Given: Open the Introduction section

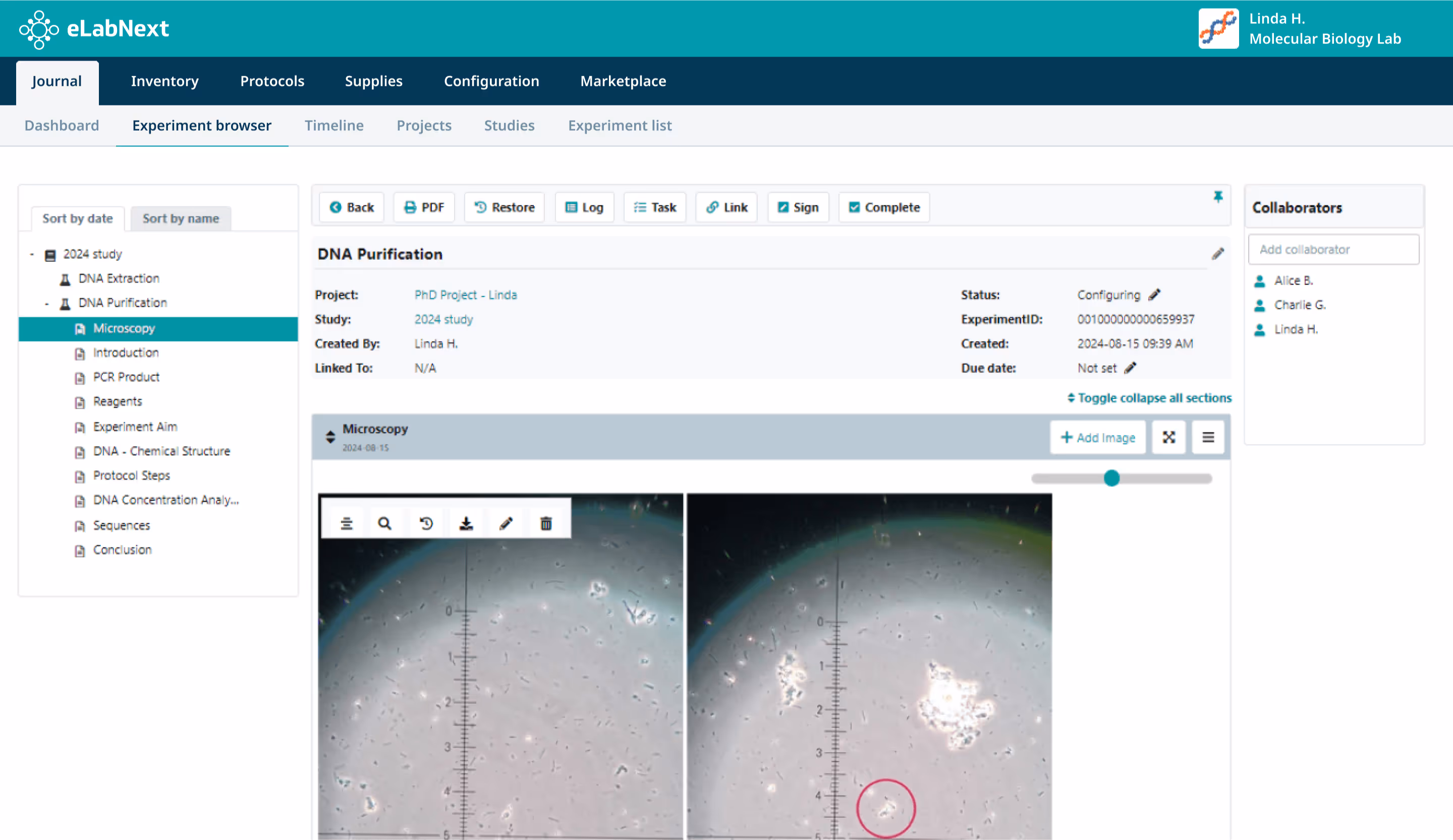Looking at the screenshot, I should click(x=126, y=353).
